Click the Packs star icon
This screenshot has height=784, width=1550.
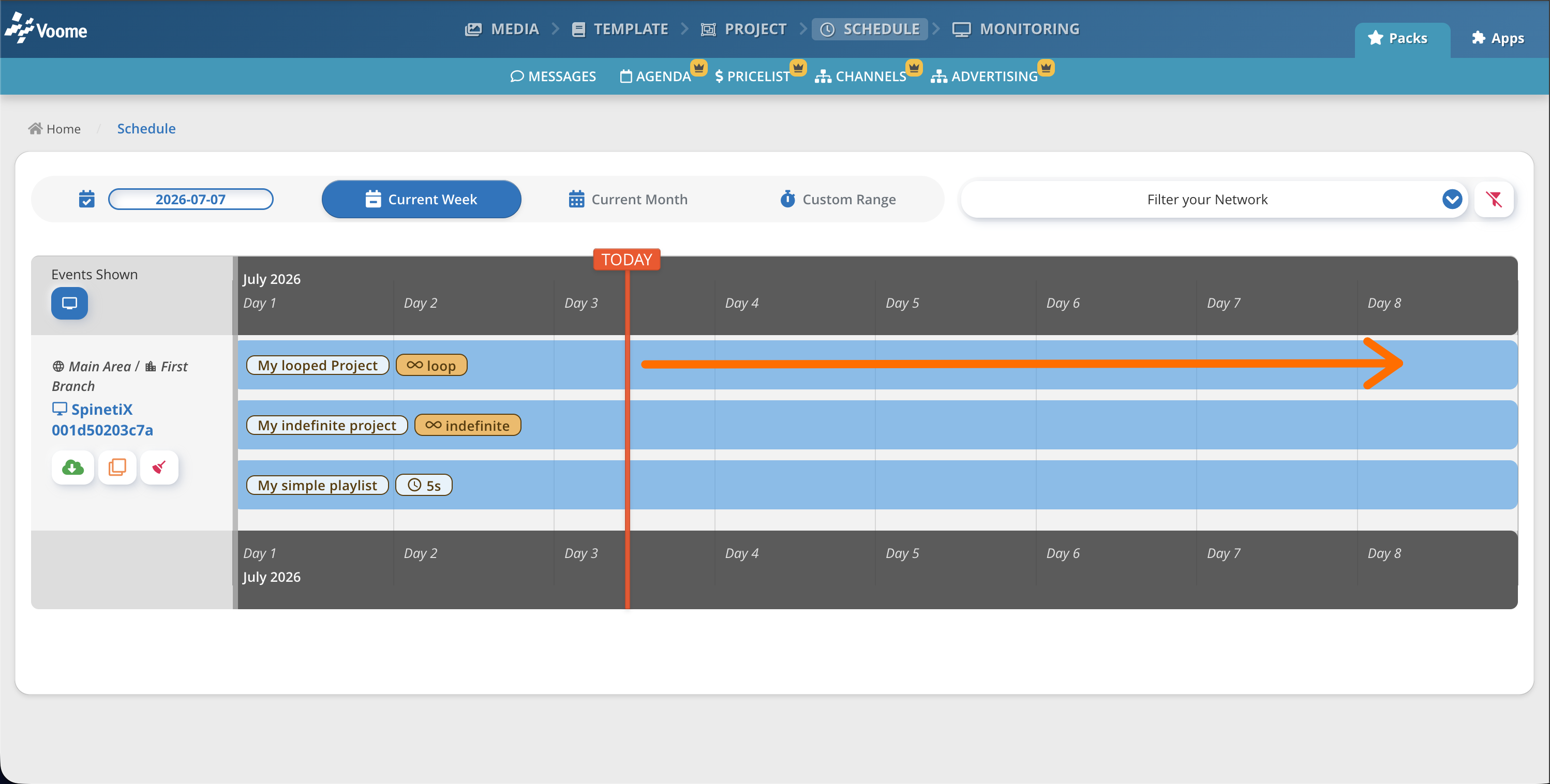(x=1376, y=38)
